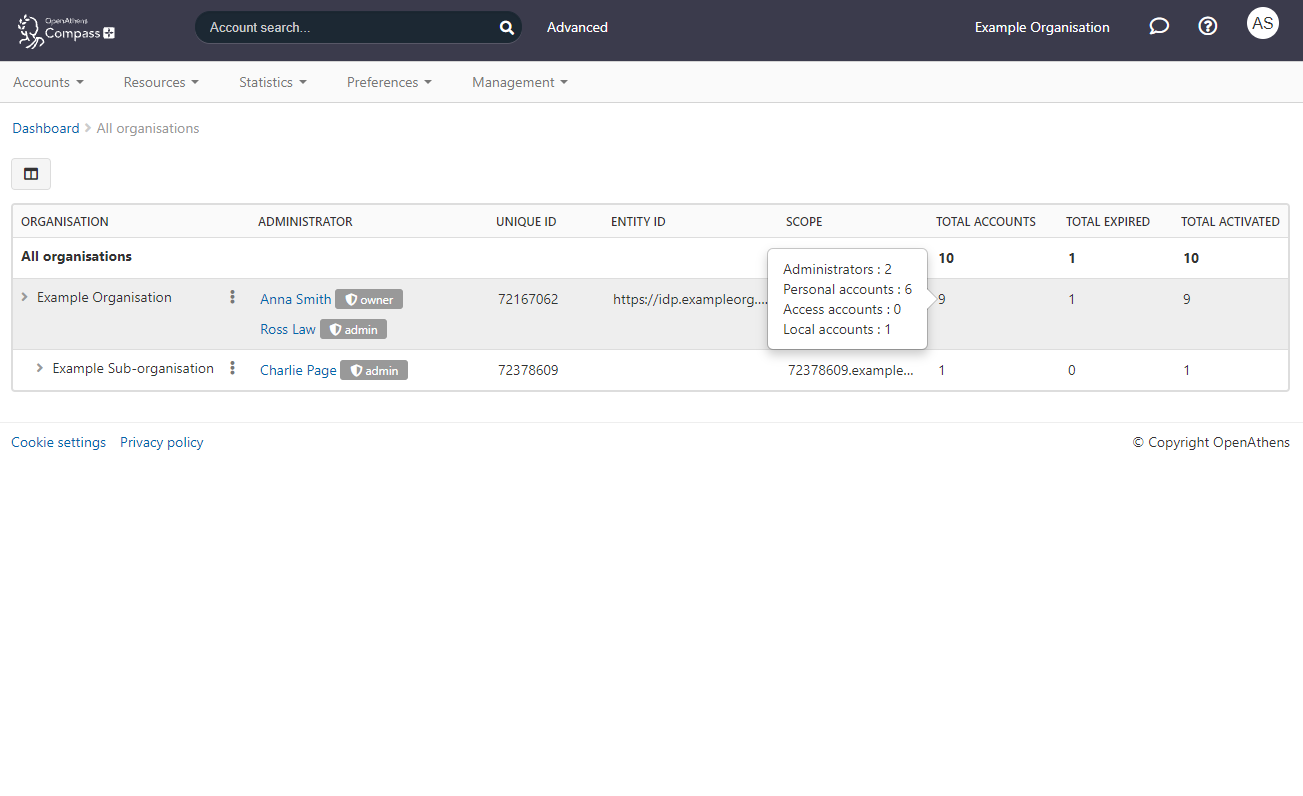Open the Advanced search link
Screen dimensions: 1303x796
[577, 27]
